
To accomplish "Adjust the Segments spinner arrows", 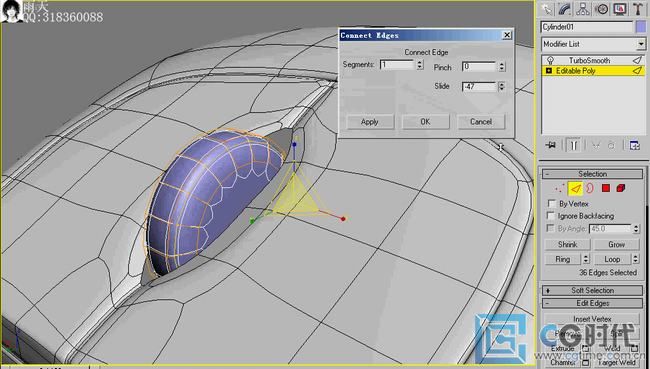I will [x=420, y=64].
